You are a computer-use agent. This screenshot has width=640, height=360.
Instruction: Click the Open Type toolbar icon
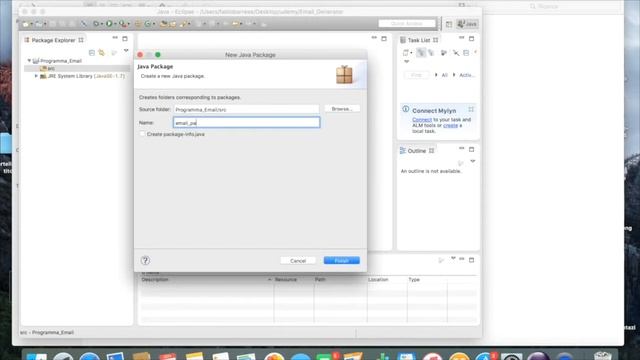[164, 24]
